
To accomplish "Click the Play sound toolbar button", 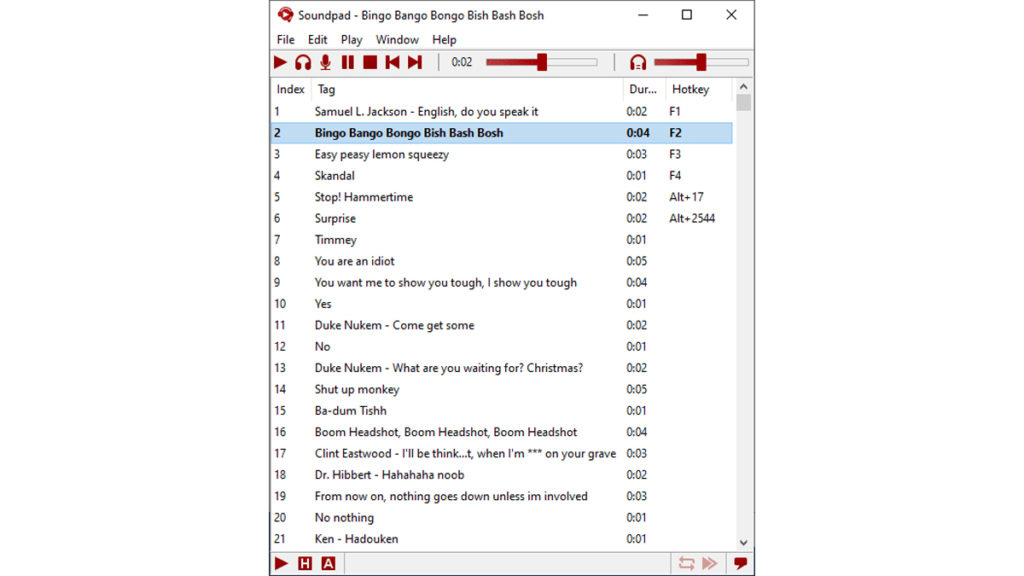I will (280, 62).
